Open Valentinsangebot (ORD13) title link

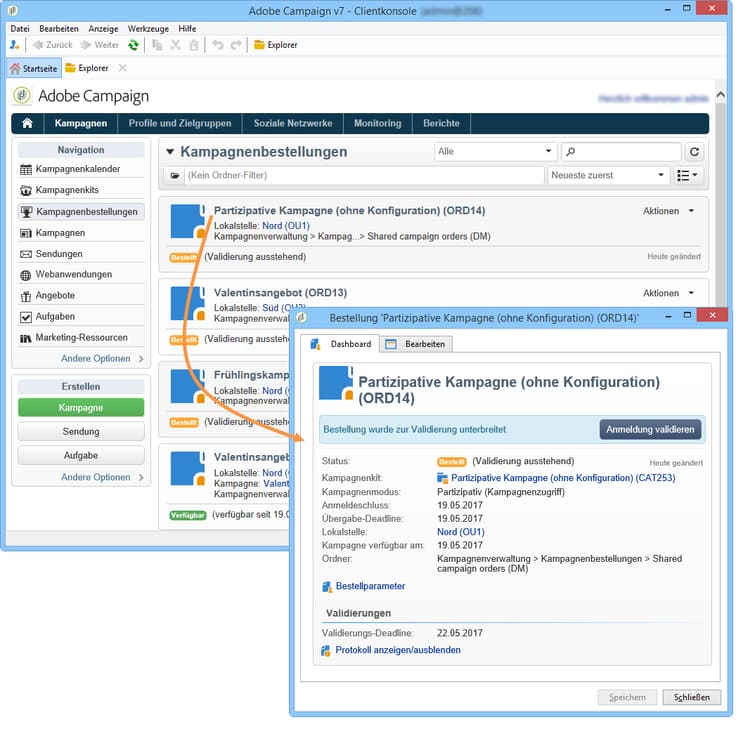click(x=280, y=293)
